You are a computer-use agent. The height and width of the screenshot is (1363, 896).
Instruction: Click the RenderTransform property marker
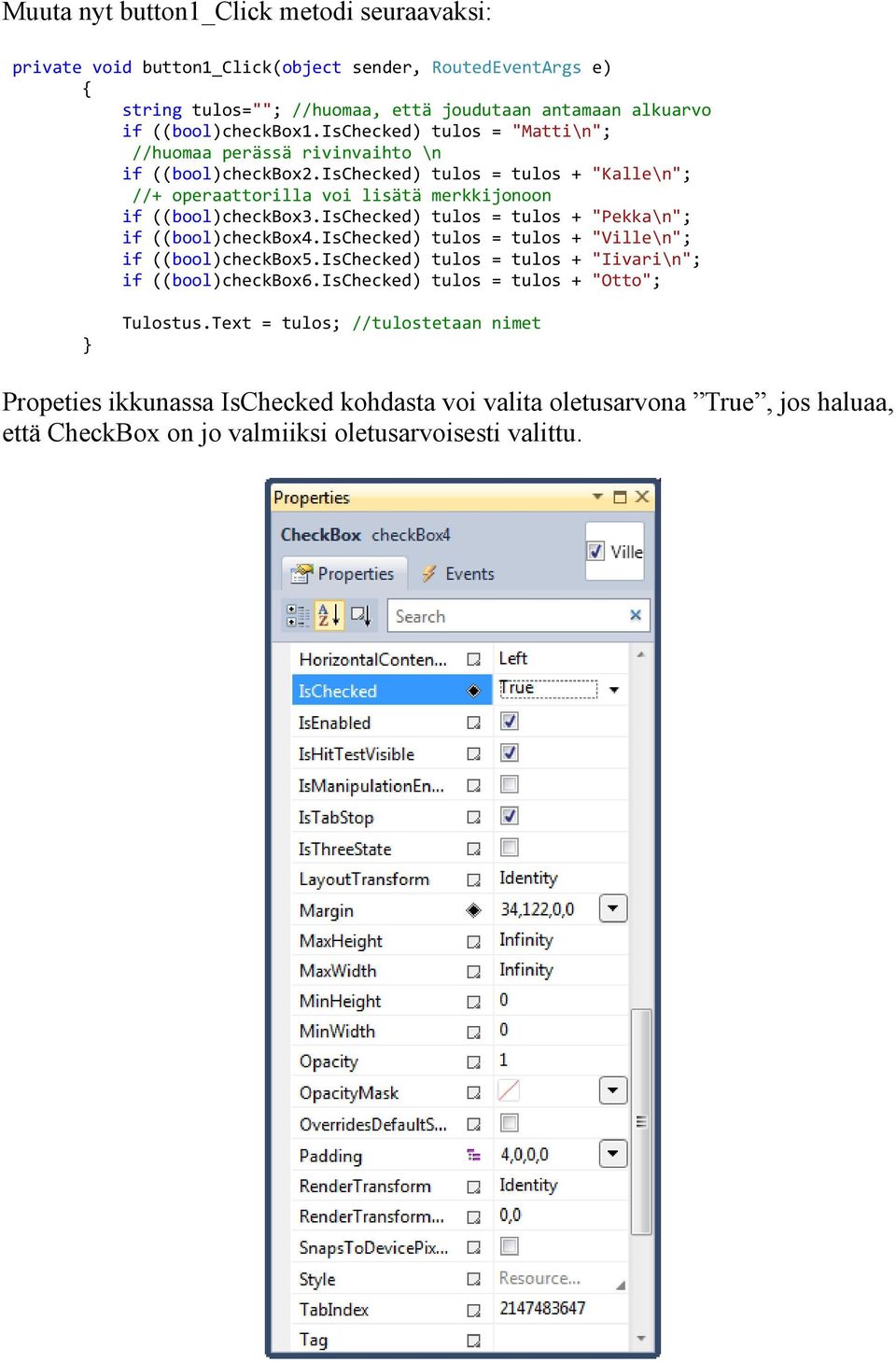pos(473,1187)
